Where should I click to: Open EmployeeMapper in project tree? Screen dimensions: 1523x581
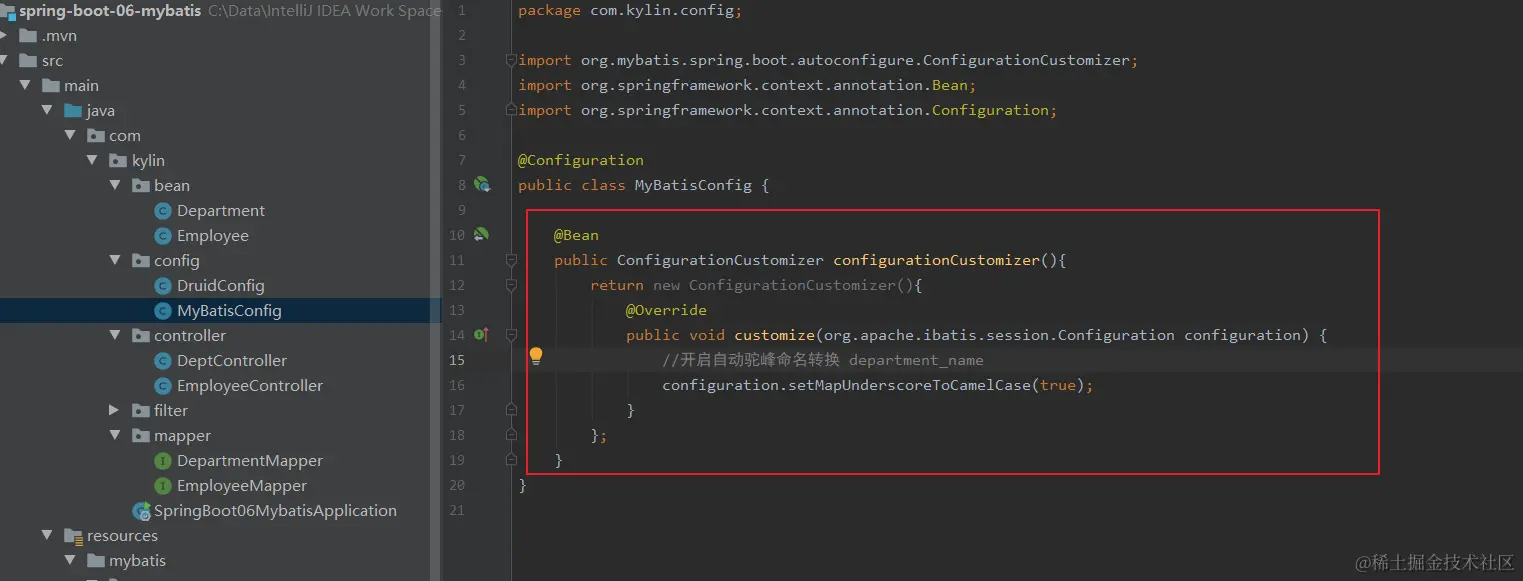tap(242, 485)
